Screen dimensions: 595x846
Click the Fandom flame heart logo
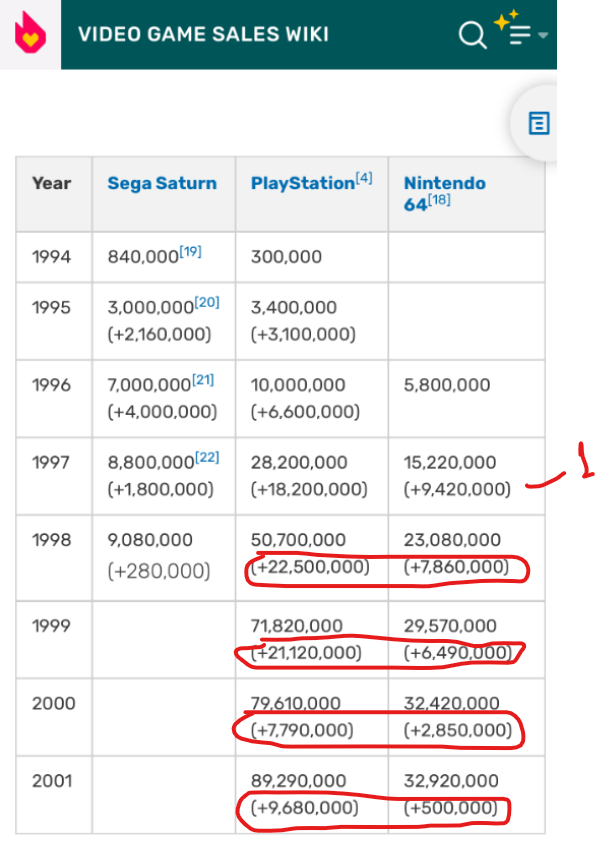(x=30, y=33)
